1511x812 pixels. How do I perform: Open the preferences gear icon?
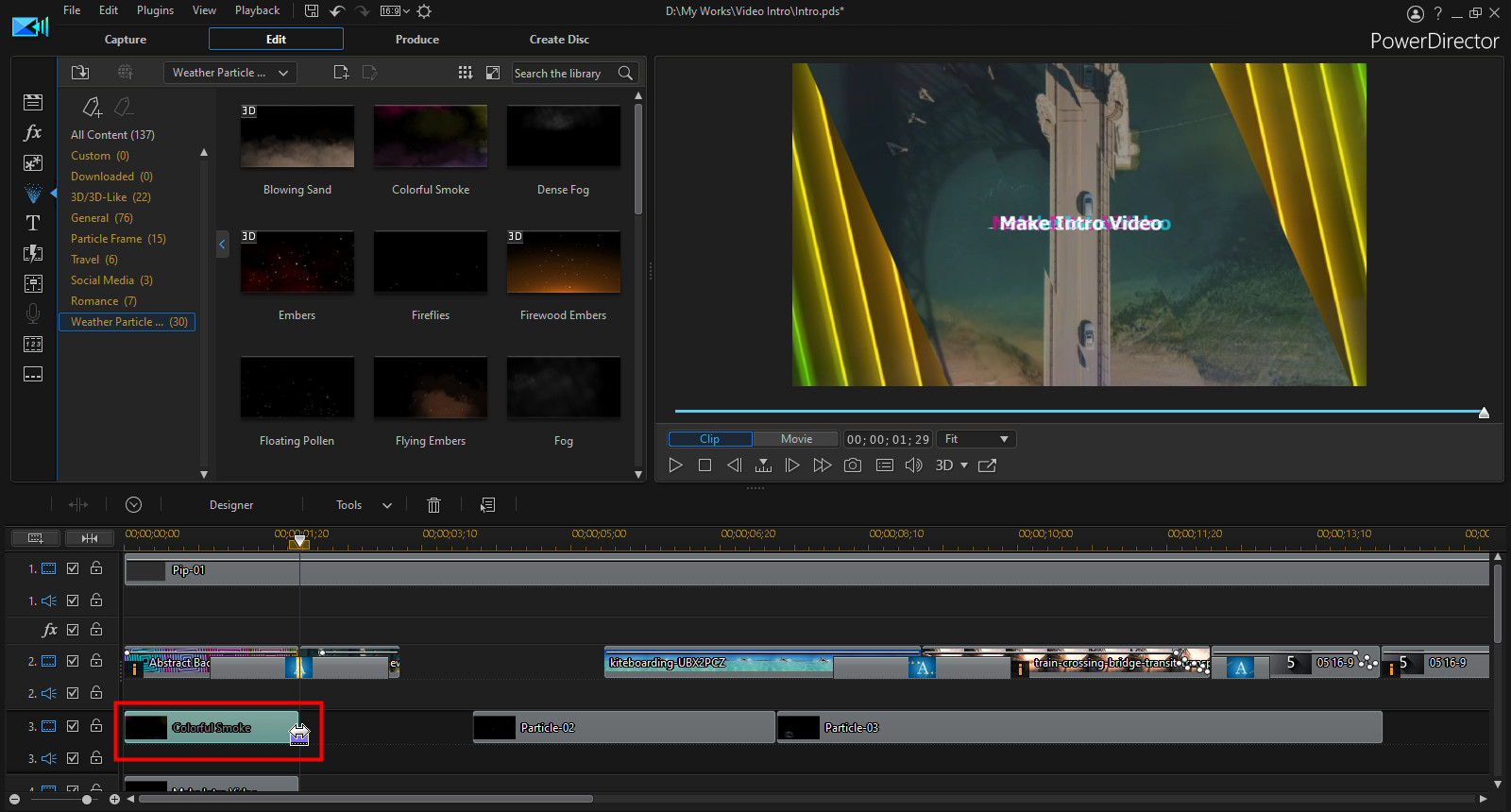(424, 11)
